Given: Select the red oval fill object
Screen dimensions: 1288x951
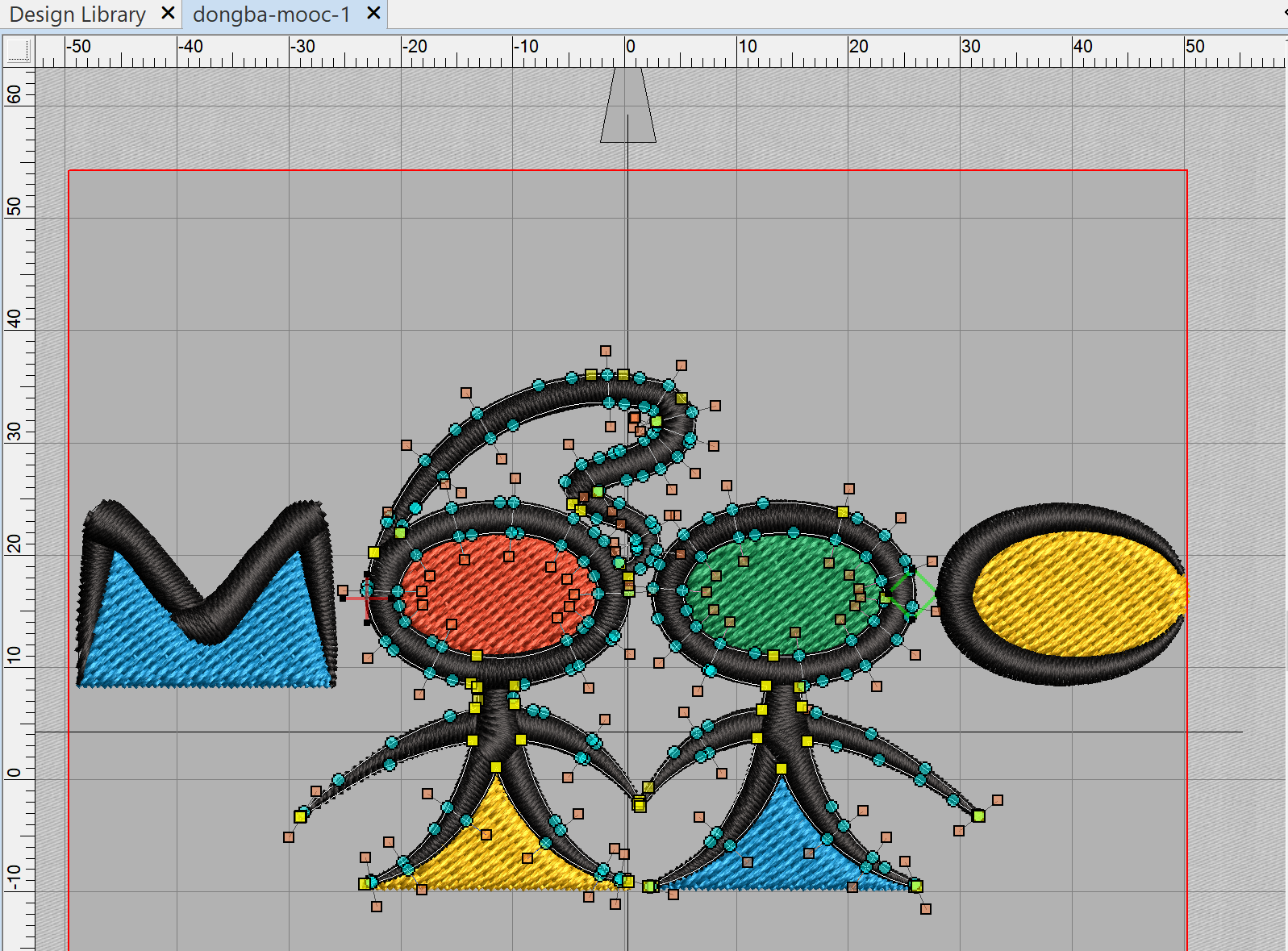Looking at the screenshot, I should pyautogui.click(x=498, y=594).
